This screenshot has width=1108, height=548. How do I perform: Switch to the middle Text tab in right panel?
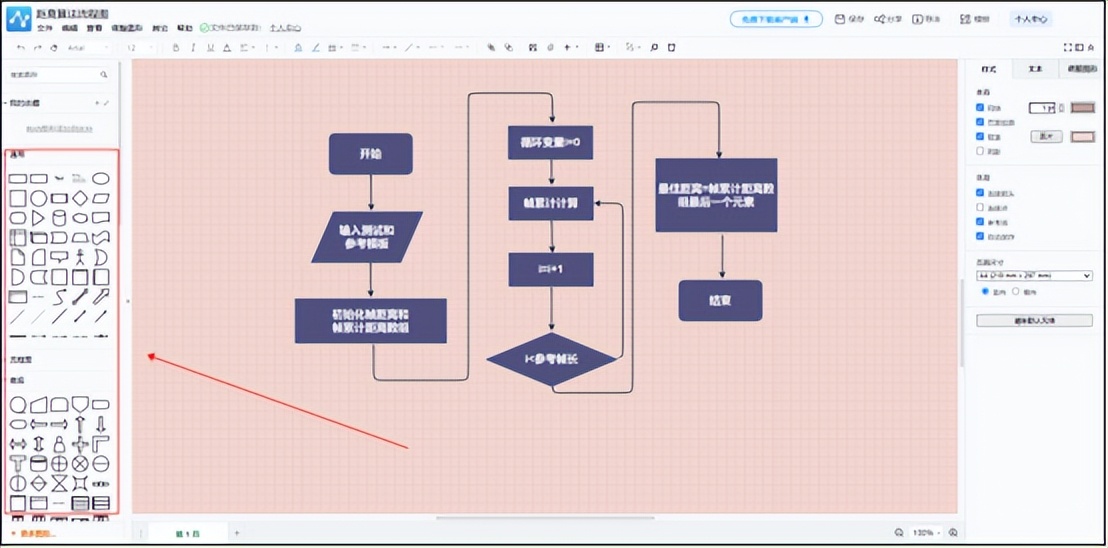tap(1035, 69)
